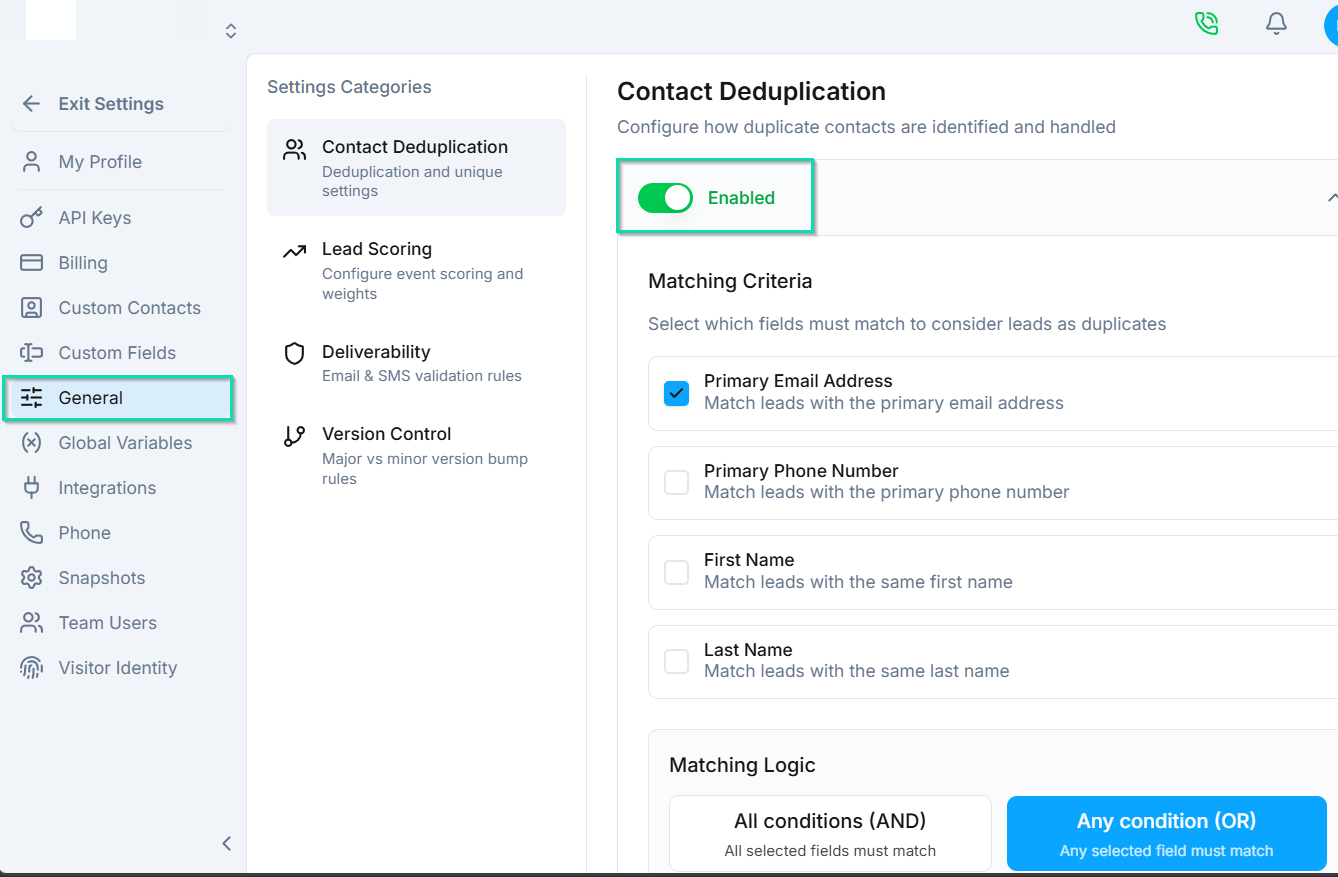1338x877 pixels.
Task: Click the Lead Scoring trend arrow icon
Action: (294, 252)
